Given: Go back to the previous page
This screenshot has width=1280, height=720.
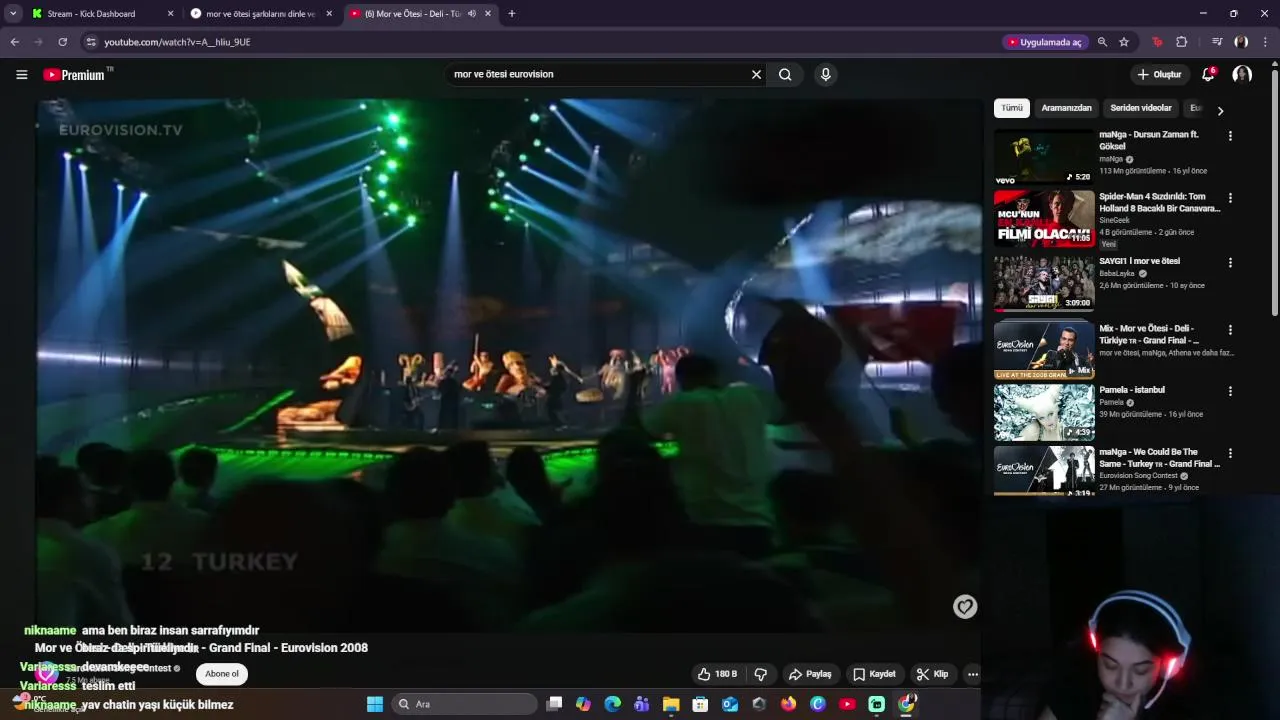Looking at the screenshot, I should pos(14,42).
